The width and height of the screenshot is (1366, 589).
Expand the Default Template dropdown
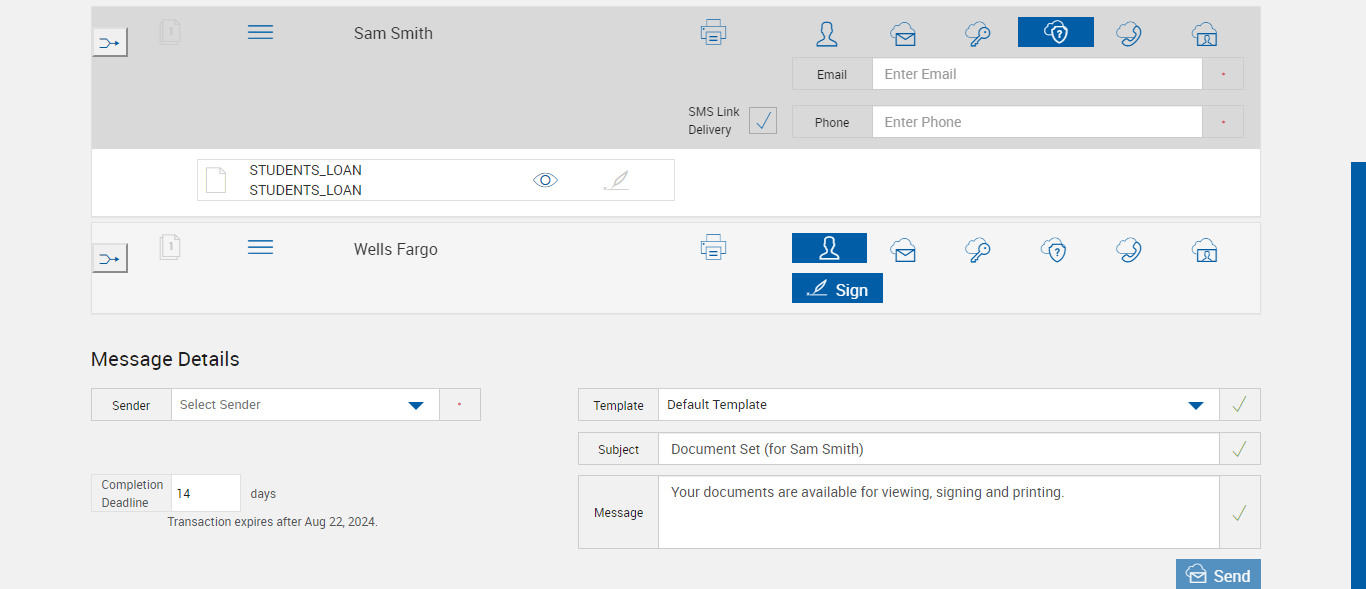coord(1195,405)
